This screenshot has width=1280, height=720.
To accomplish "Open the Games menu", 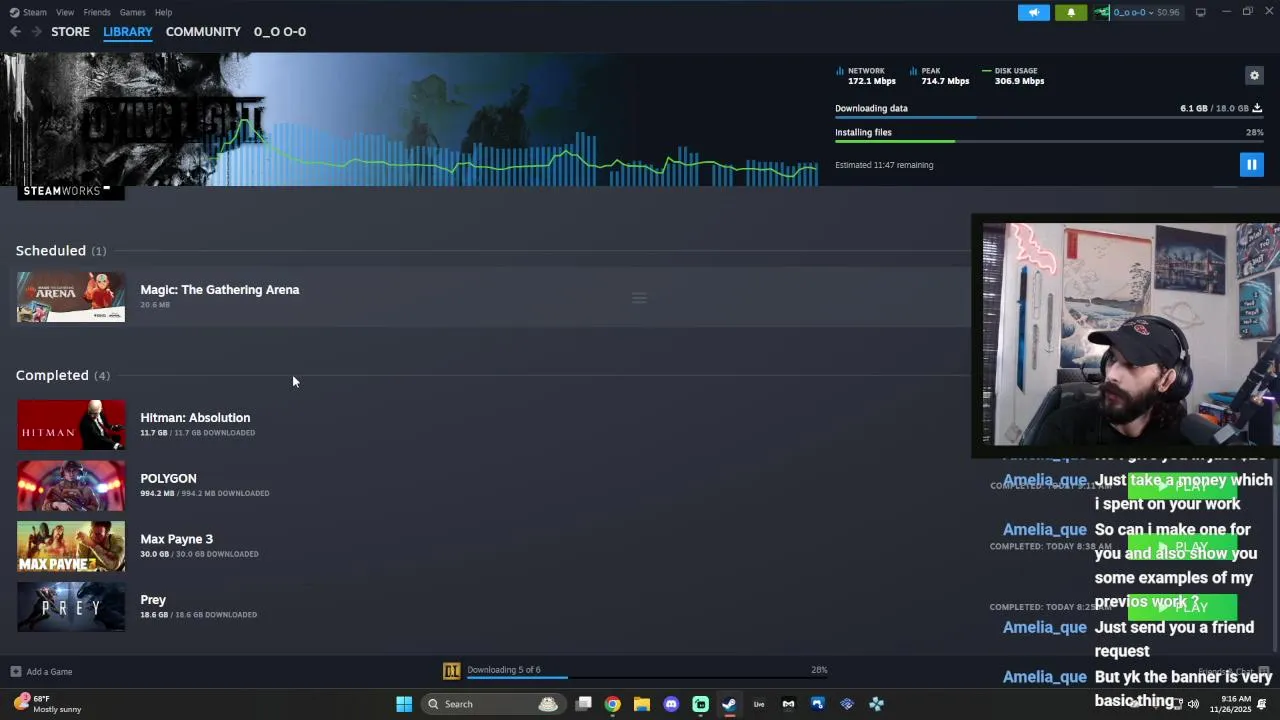I will 132,12.
